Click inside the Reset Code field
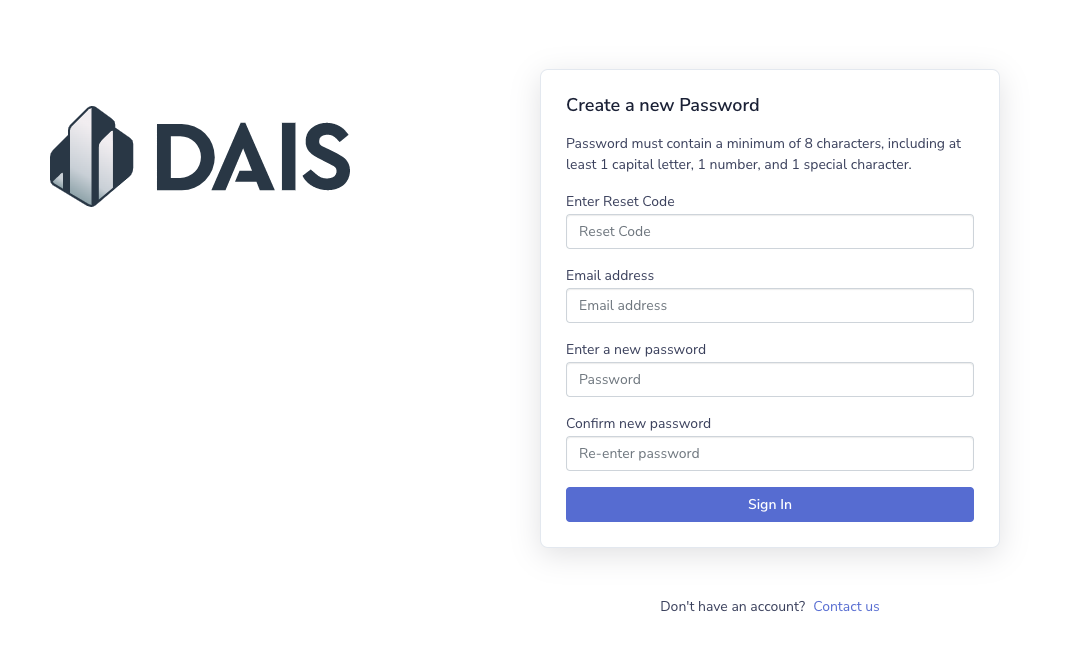Screen dimensions: 1069x663 pos(769,231)
